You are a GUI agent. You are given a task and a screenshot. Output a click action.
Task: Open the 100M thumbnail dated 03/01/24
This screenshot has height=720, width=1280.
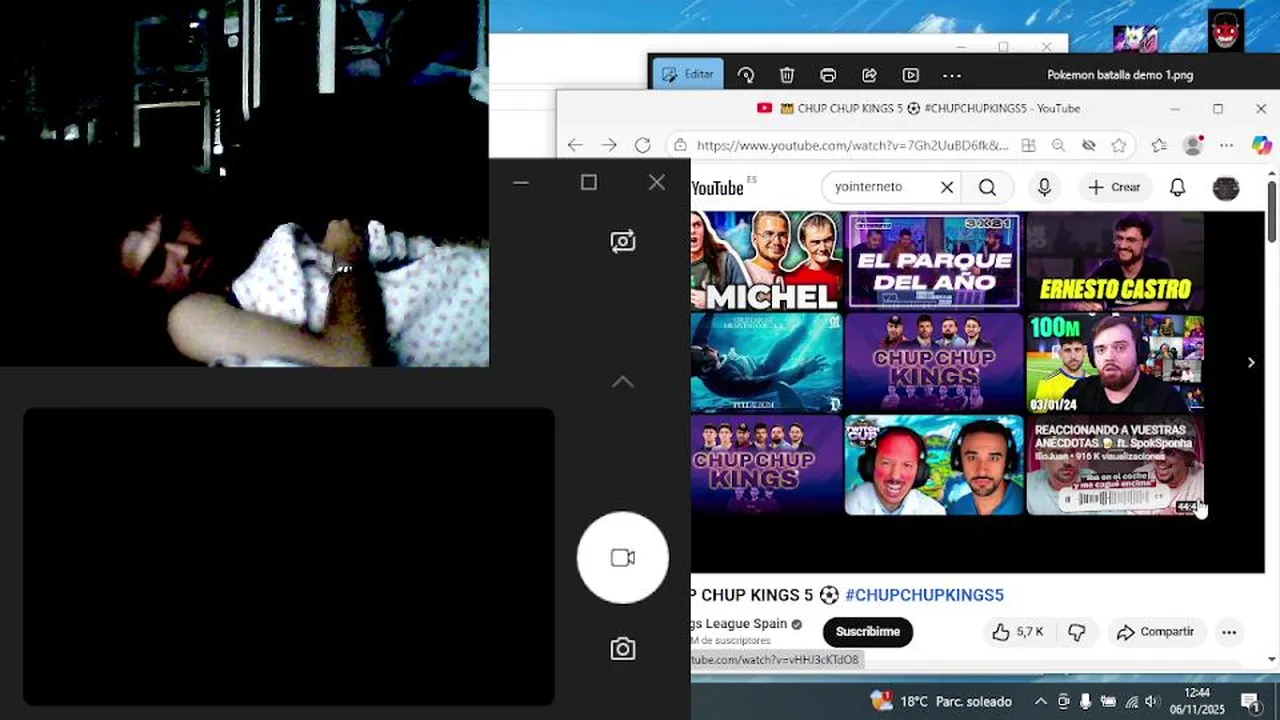tap(1115, 363)
